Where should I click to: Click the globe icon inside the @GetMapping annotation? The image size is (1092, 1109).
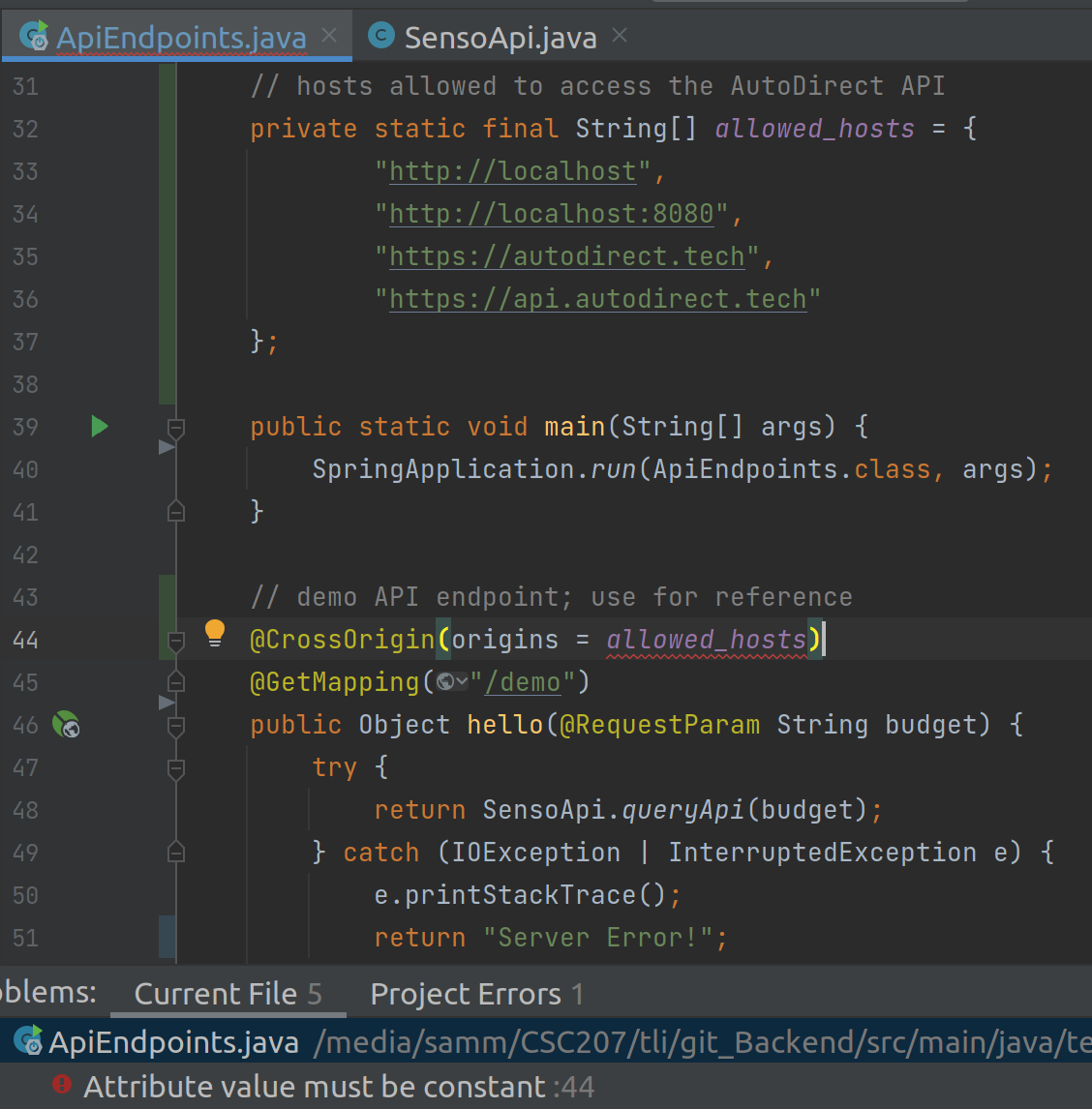tap(445, 680)
